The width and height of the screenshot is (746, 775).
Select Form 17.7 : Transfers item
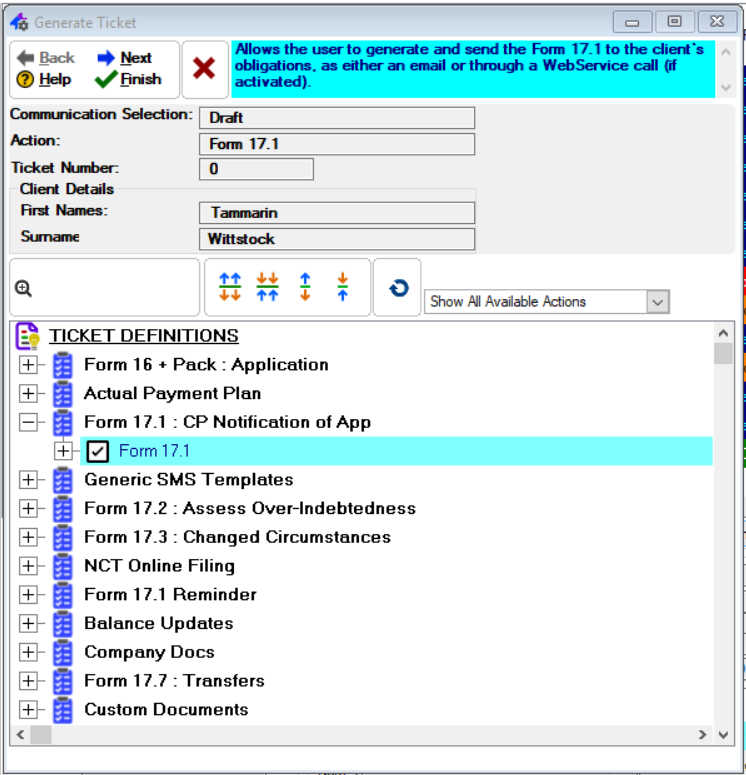click(x=174, y=681)
